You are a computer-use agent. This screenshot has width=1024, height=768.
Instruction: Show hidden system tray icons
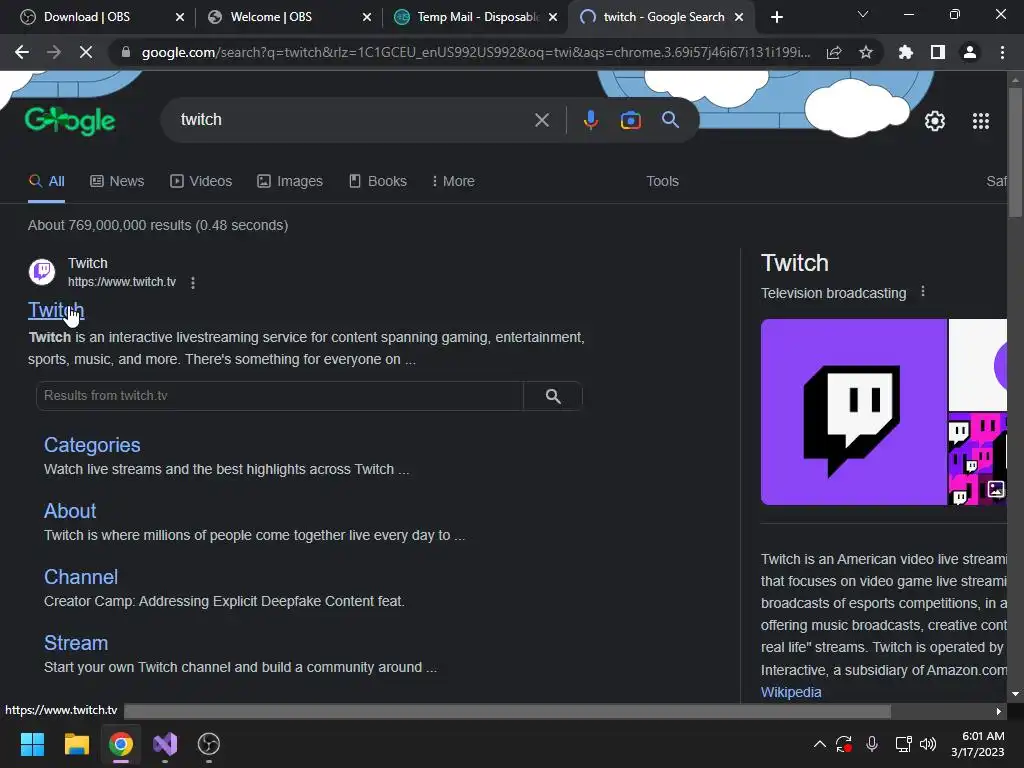[820, 744]
